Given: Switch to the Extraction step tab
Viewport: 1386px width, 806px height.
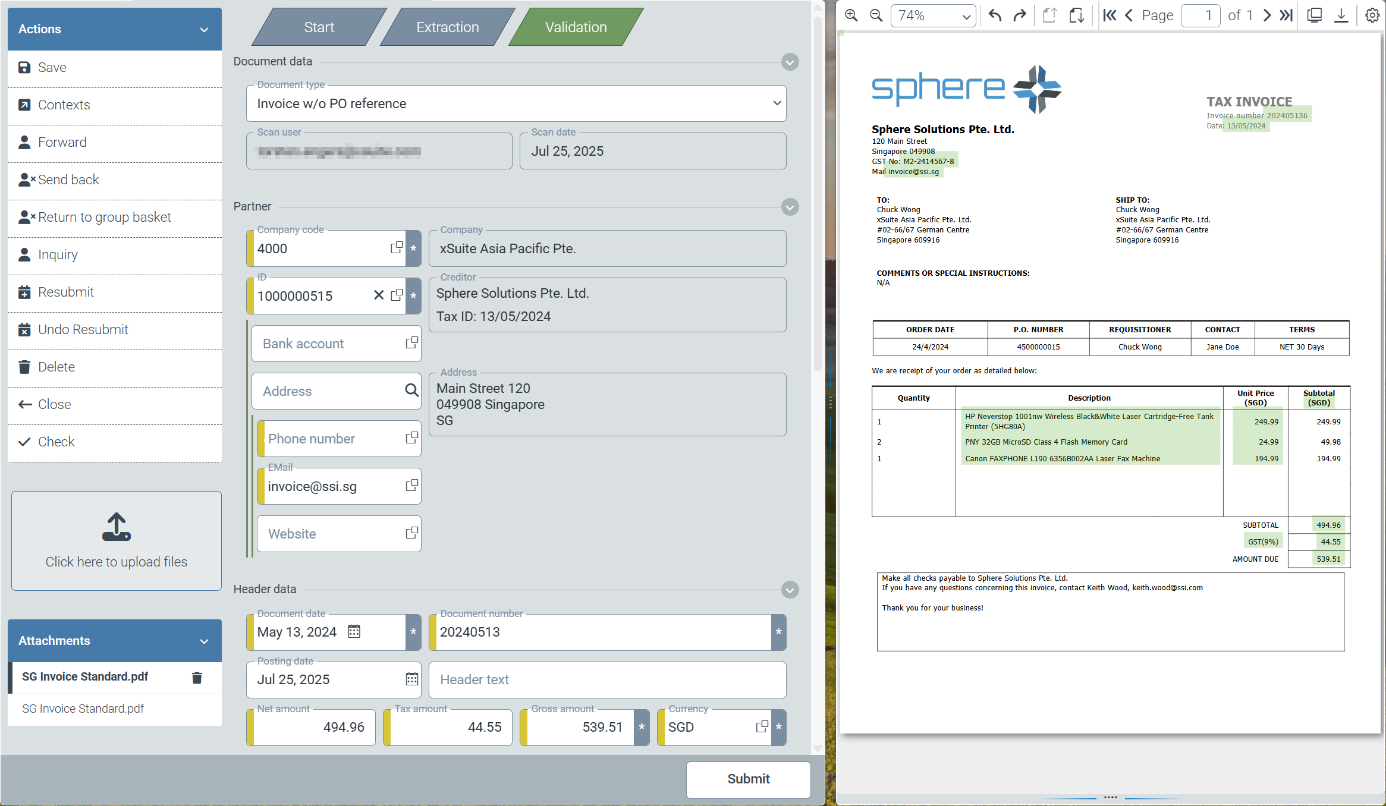Looking at the screenshot, I should pos(447,27).
